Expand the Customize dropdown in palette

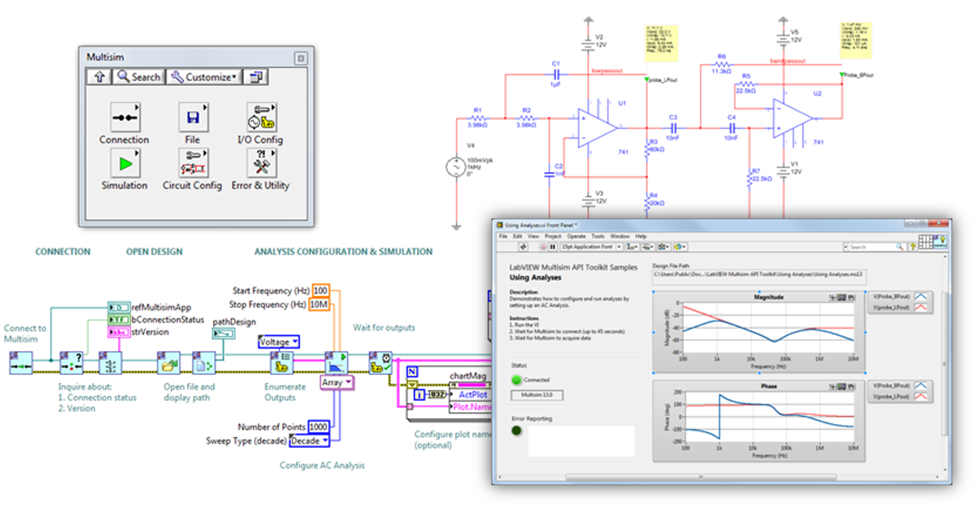[x=204, y=77]
